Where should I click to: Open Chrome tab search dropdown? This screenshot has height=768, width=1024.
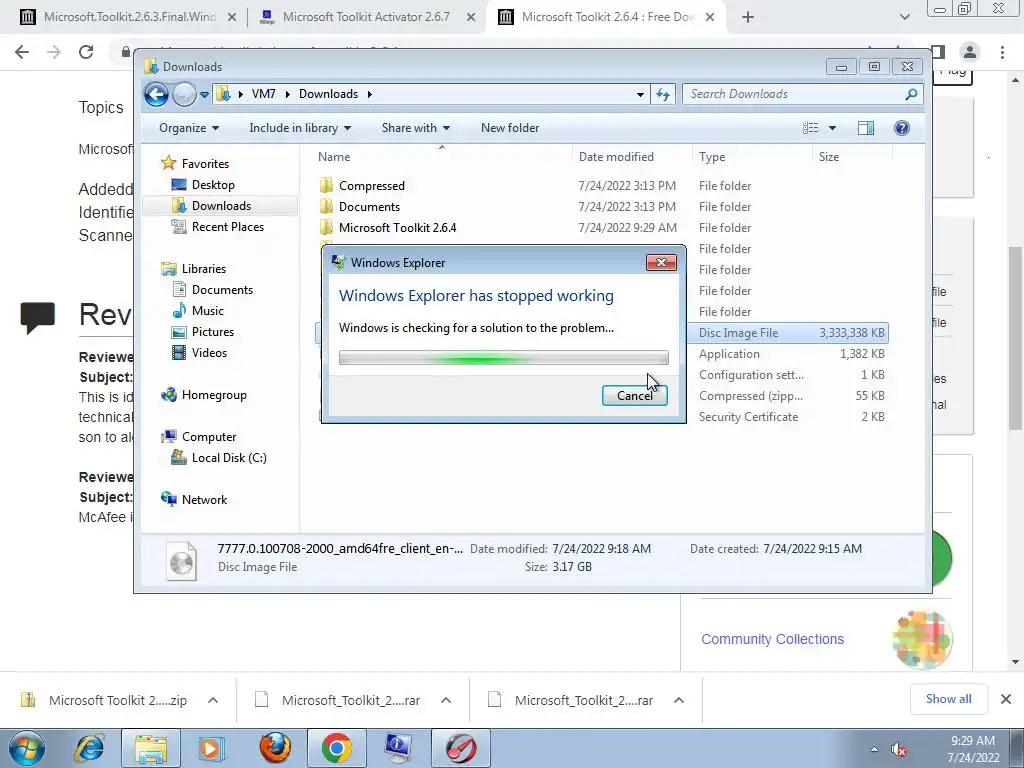(x=904, y=17)
